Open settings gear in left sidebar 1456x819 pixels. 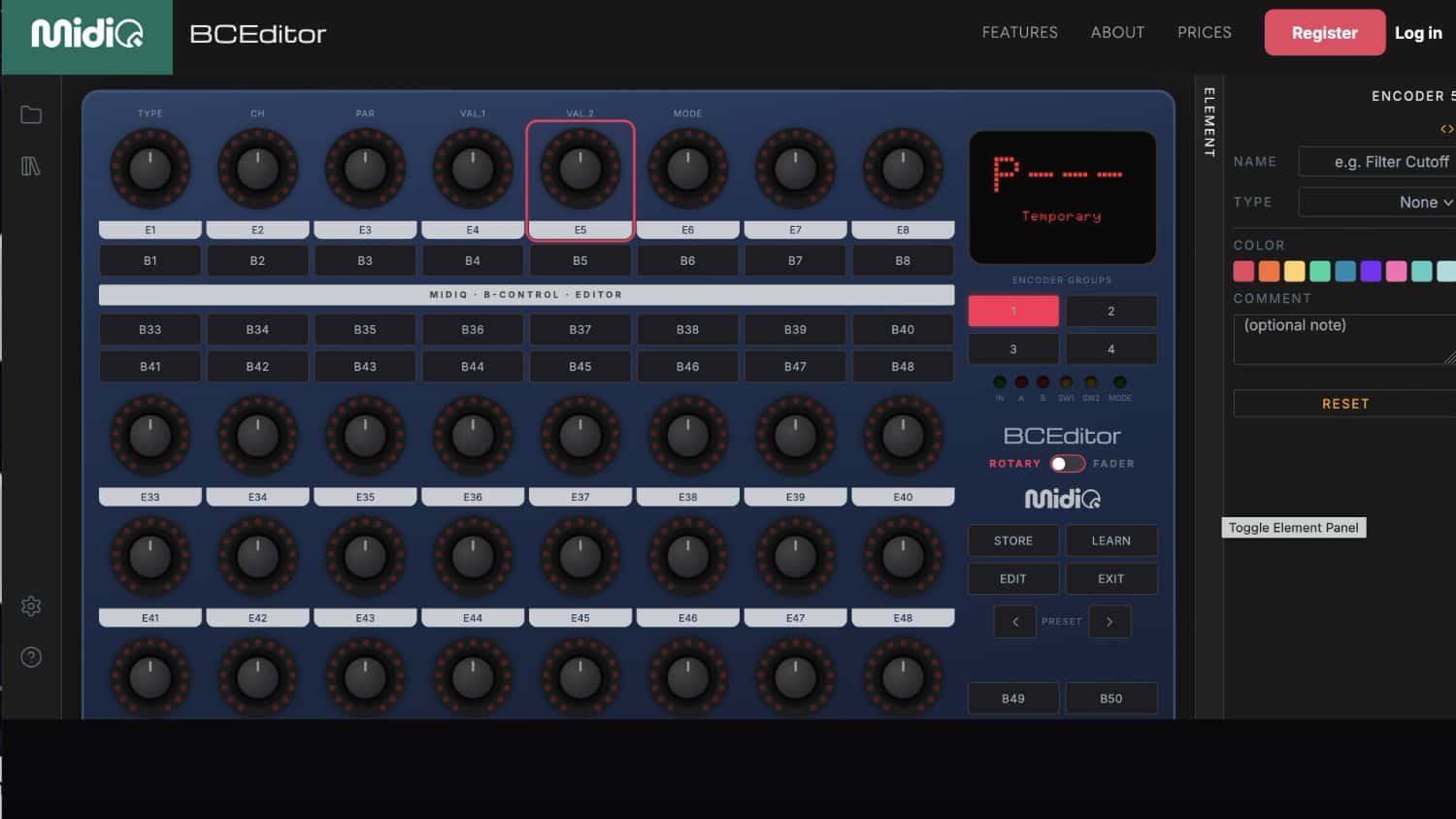[x=31, y=606]
